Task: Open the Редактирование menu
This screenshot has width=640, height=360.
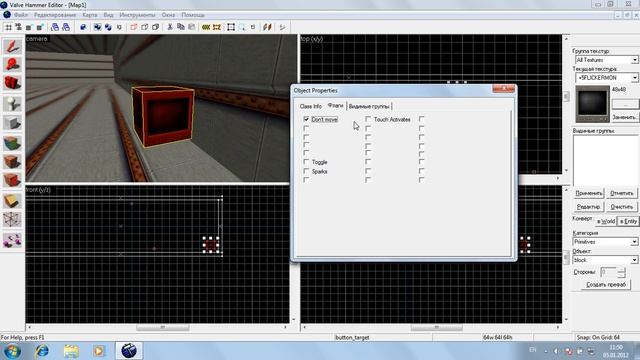Action: pyautogui.click(x=55, y=15)
